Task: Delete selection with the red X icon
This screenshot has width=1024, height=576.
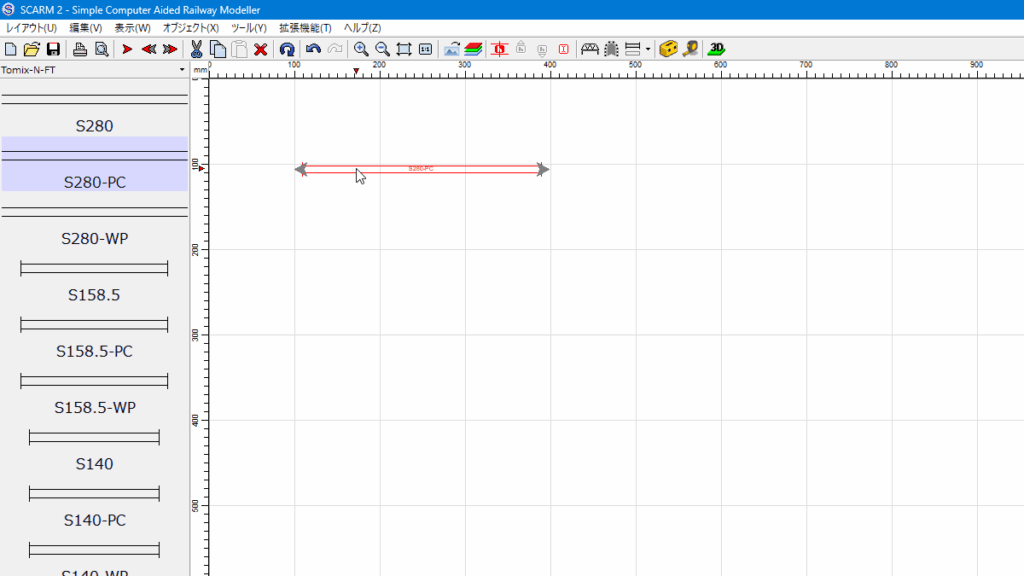Action: point(261,49)
